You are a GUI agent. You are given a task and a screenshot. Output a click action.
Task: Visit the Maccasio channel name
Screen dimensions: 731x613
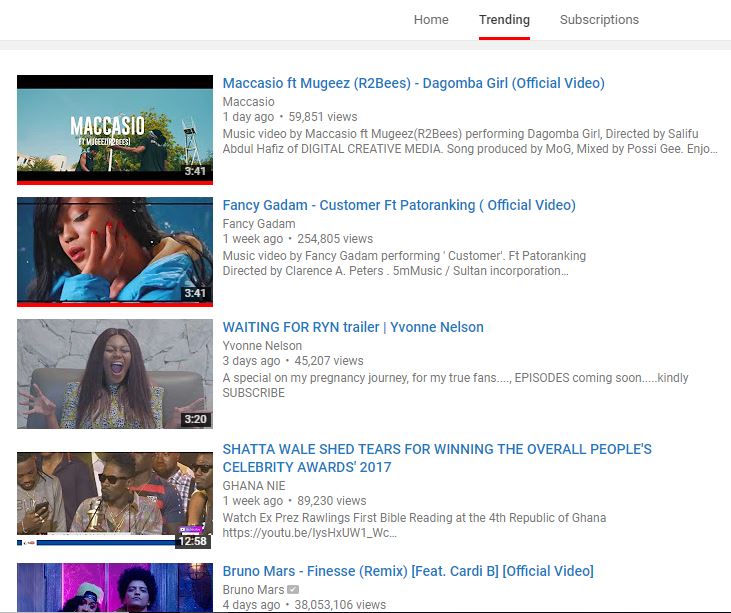click(x=248, y=102)
